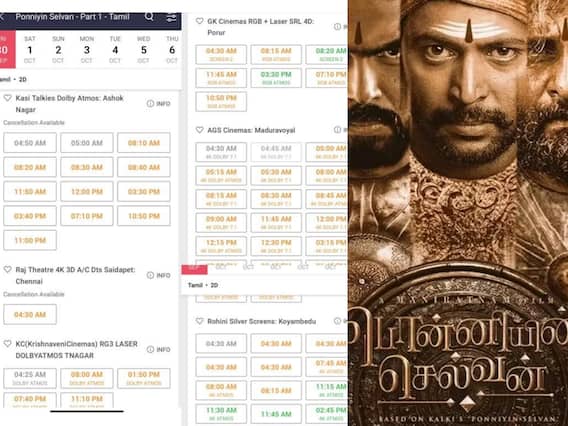The image size is (568, 426).
Task: Open INFO for Kasi Talkies
Action: click(x=158, y=104)
